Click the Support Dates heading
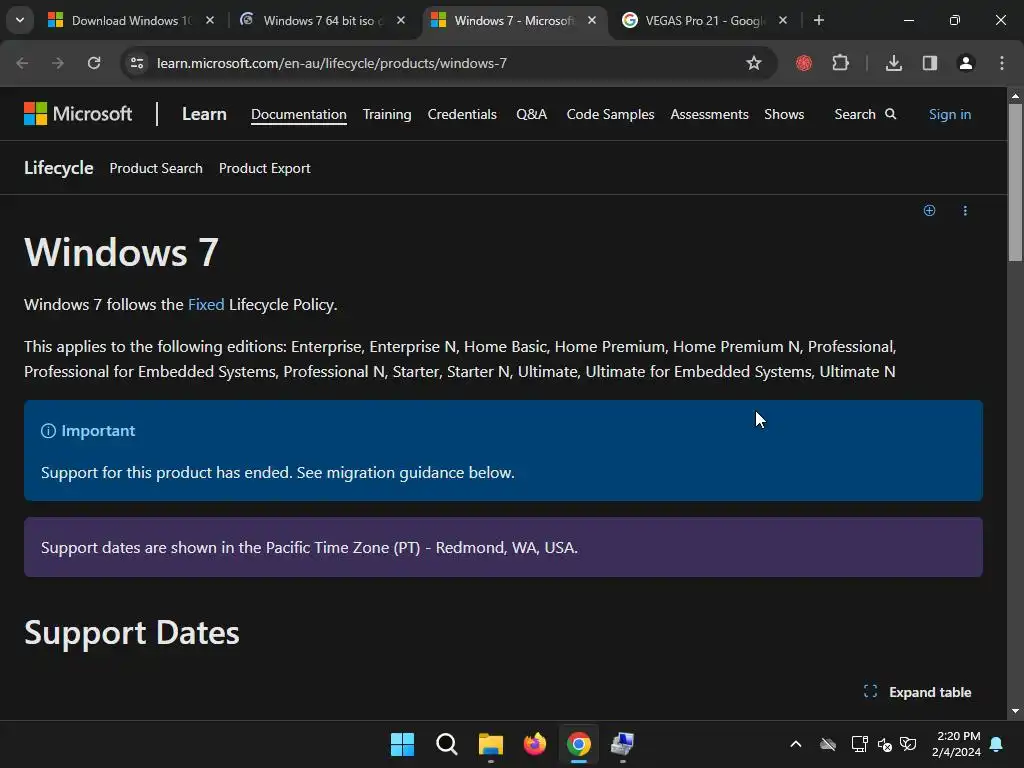Screen dimensions: 1024x768 click(x=131, y=633)
